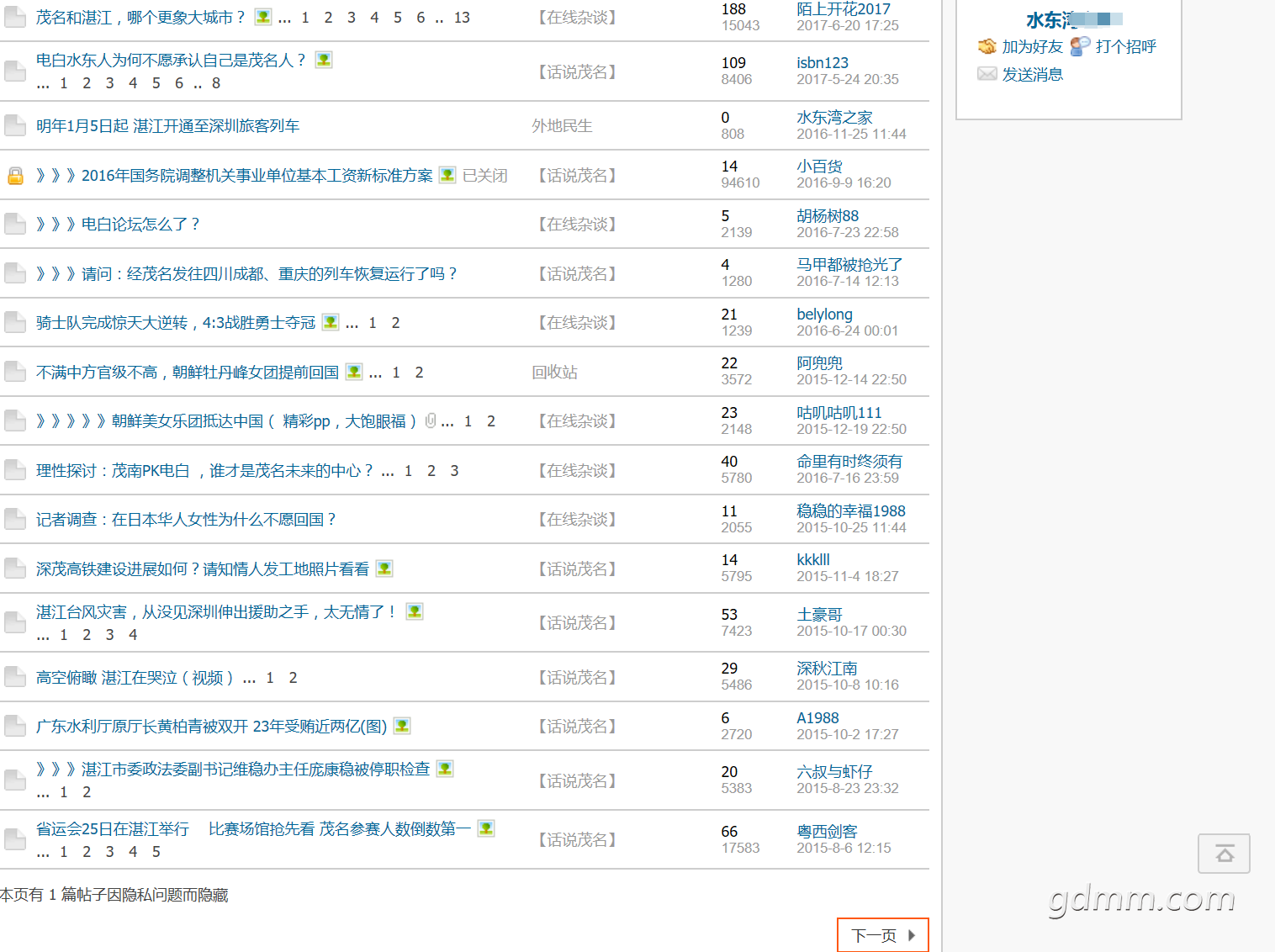This screenshot has height=952, width=1275.
Task: Open user profile isbn123
Action: (823, 63)
